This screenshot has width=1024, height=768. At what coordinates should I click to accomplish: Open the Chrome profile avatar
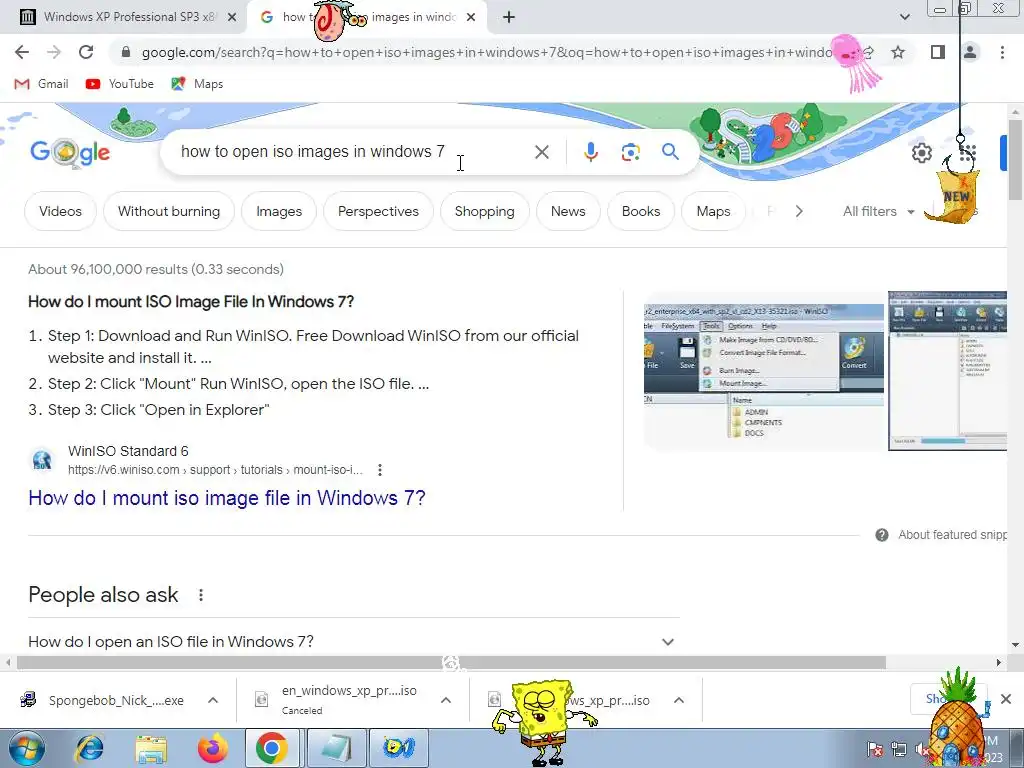970,52
